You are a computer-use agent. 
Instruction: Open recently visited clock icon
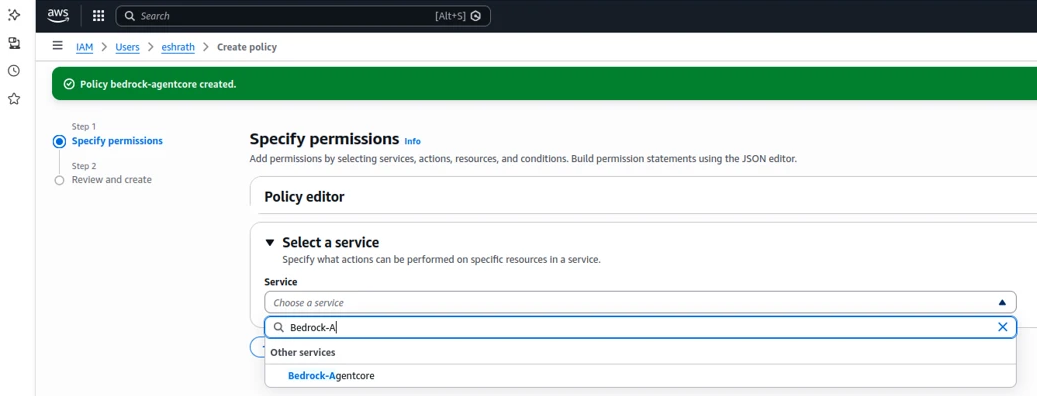pos(14,71)
